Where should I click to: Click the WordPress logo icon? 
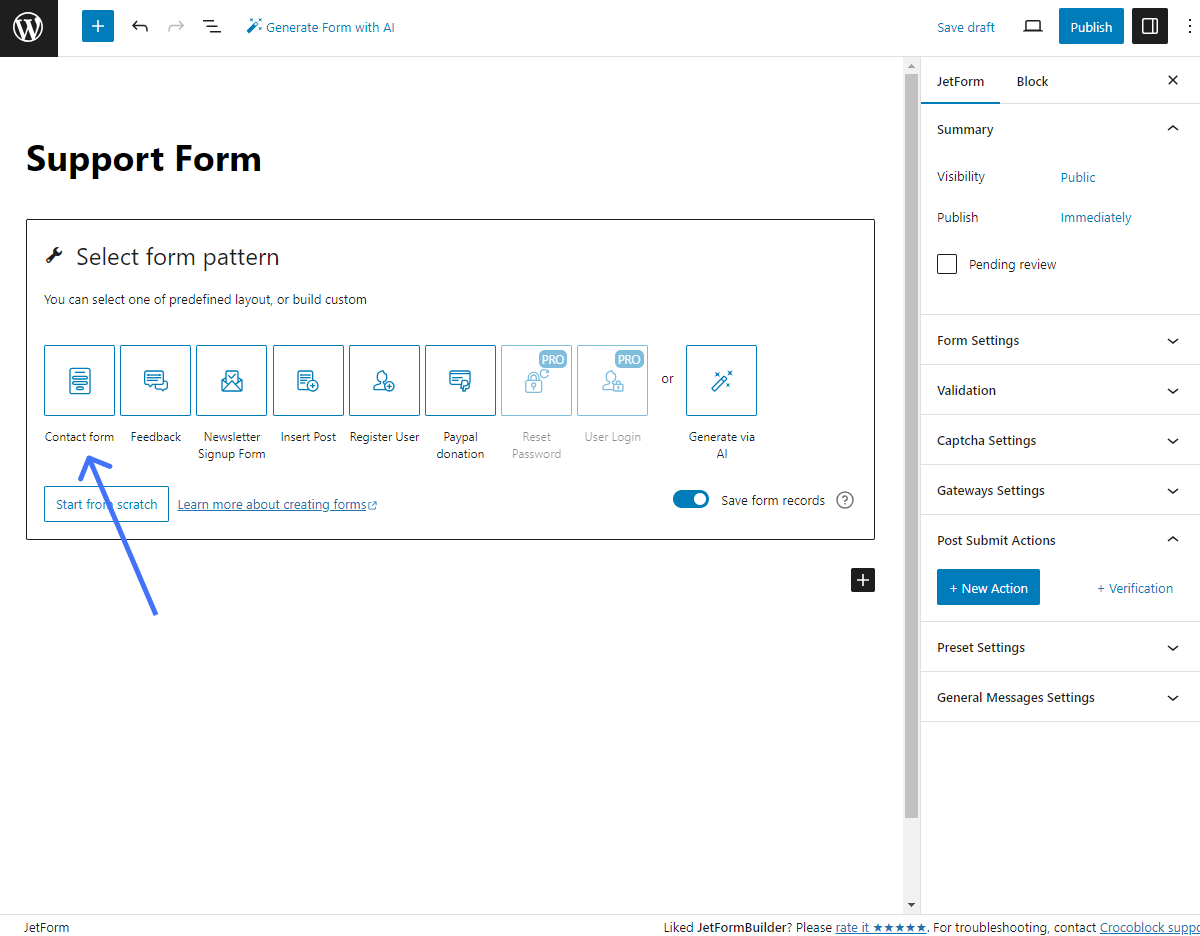[x=27, y=27]
